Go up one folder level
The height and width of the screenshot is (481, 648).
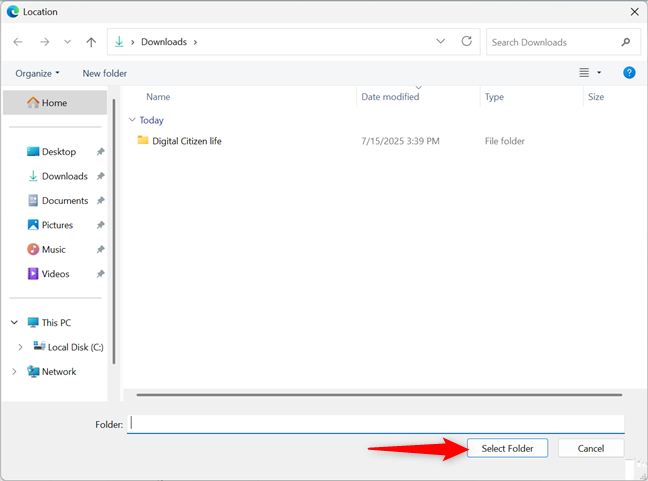point(91,42)
